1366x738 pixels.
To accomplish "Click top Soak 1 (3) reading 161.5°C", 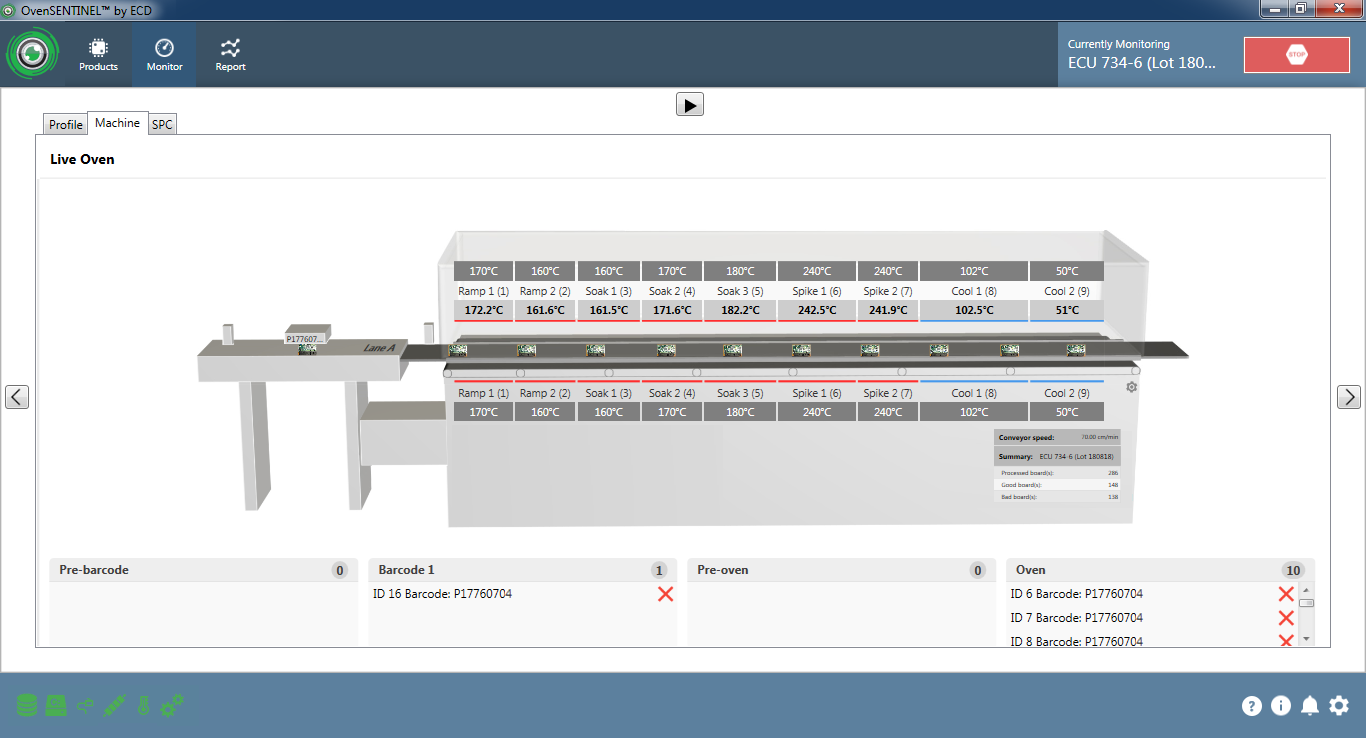I will coord(609,310).
